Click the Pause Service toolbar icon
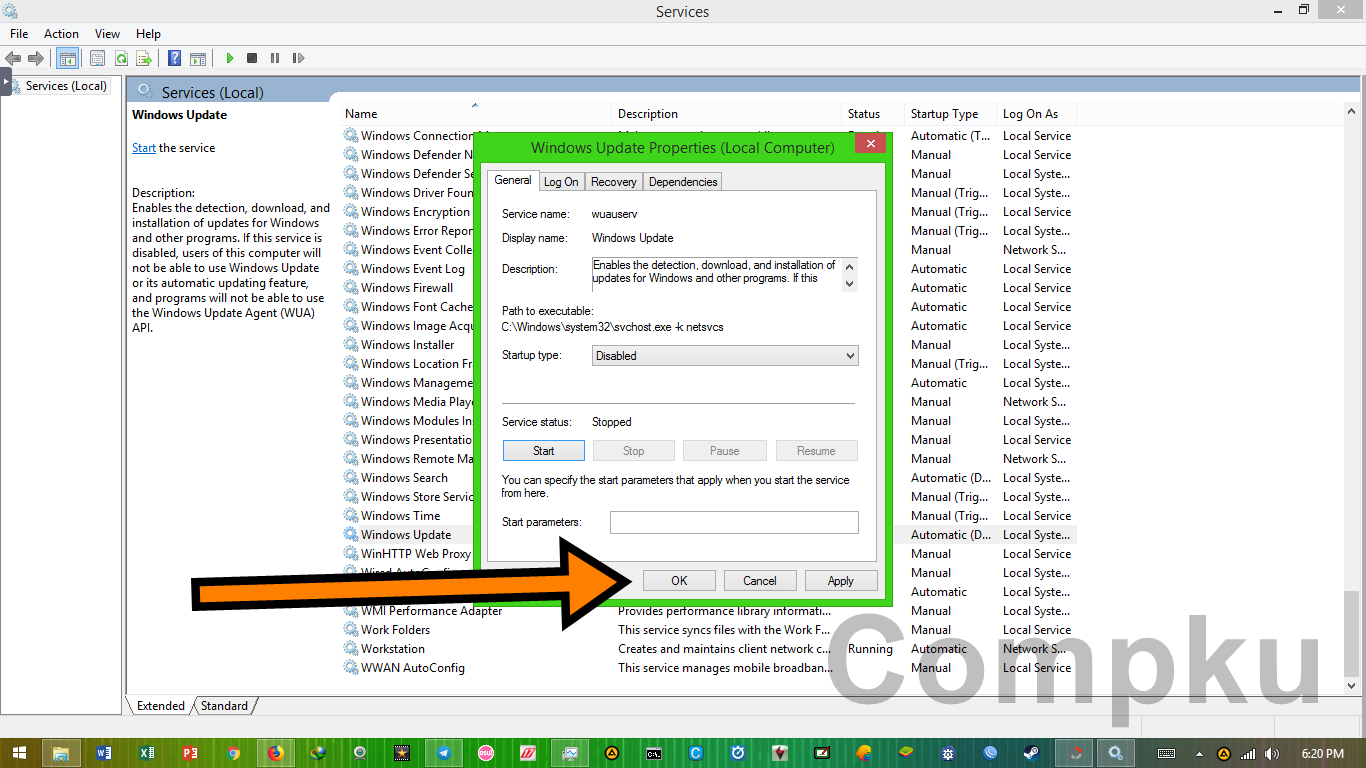 point(275,59)
